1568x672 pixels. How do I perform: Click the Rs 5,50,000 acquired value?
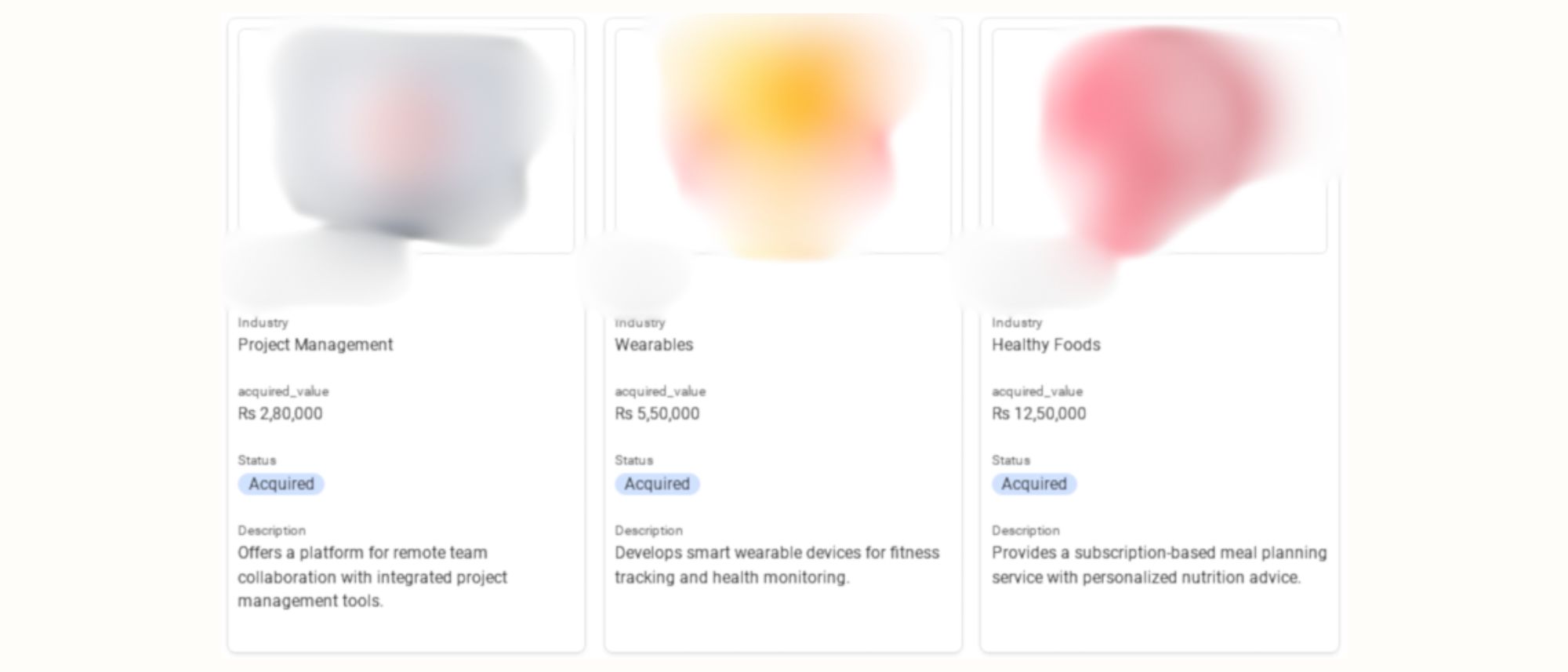(x=657, y=413)
